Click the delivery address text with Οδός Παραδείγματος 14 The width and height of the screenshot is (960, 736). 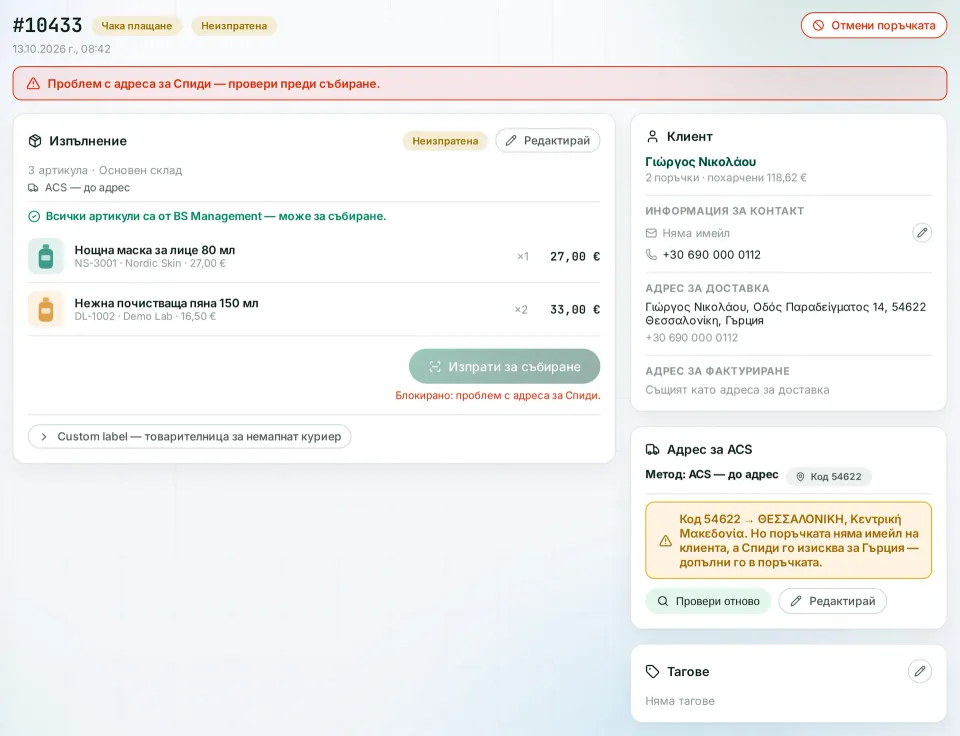[x=786, y=314]
